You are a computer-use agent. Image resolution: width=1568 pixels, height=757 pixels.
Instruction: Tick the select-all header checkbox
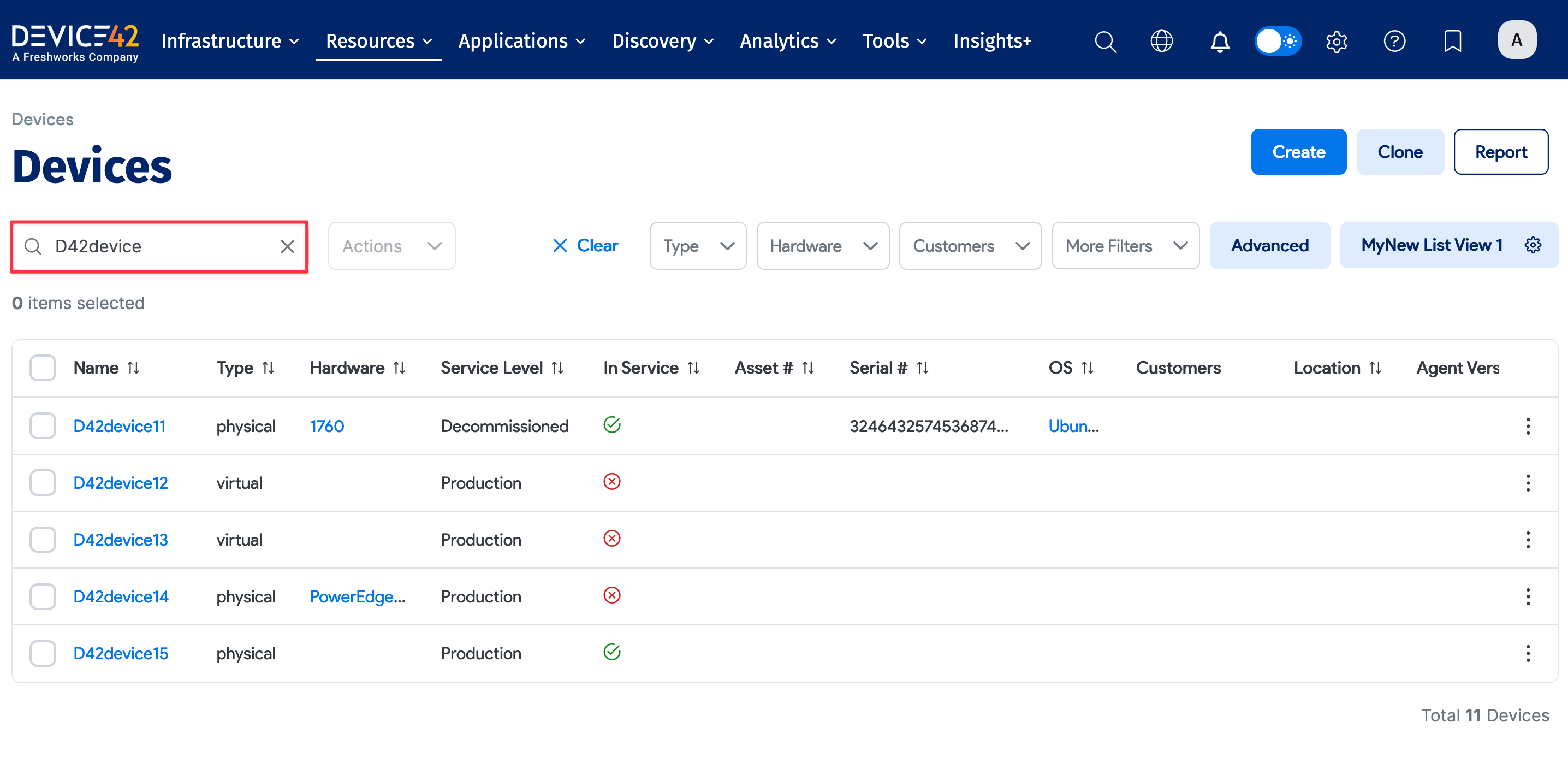pos(43,367)
